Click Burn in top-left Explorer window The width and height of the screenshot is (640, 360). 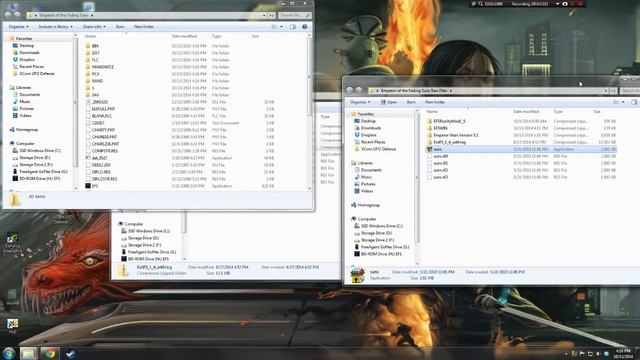120,27
